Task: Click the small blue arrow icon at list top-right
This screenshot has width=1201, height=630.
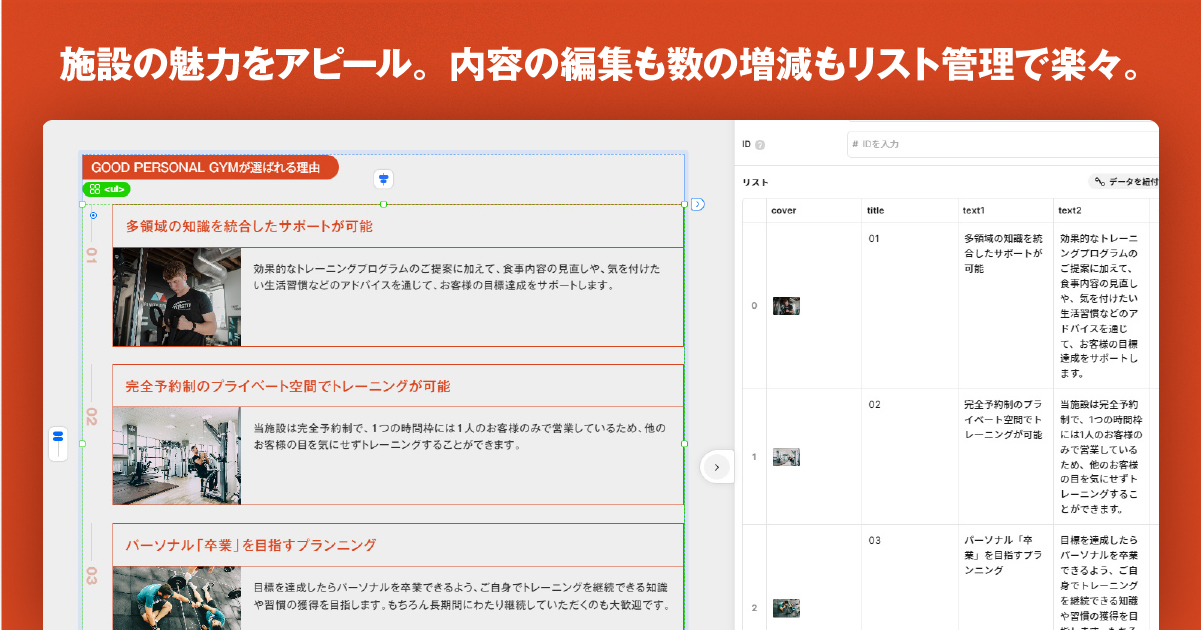Action: [698, 204]
